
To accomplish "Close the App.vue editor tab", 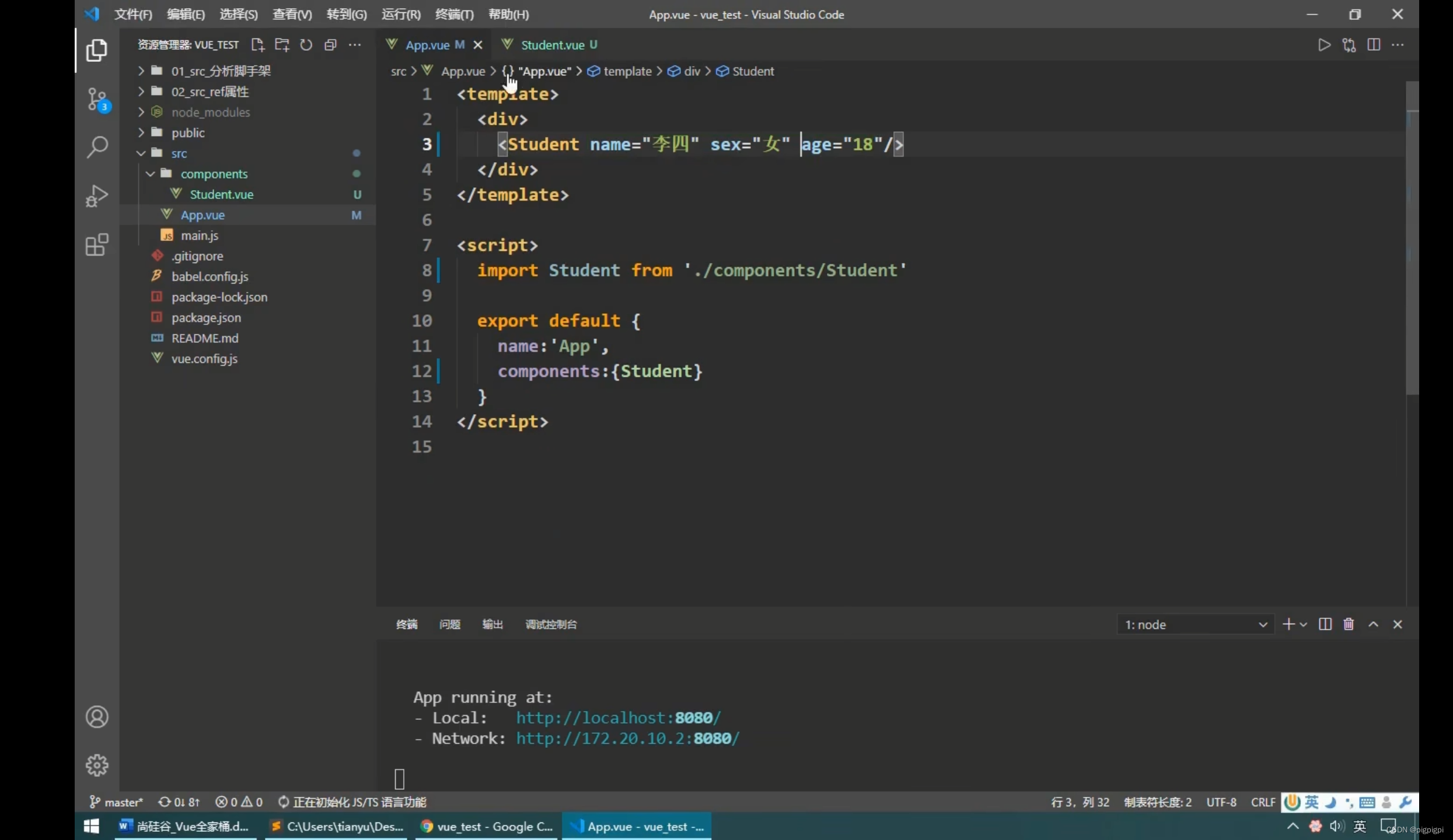I will [x=478, y=45].
